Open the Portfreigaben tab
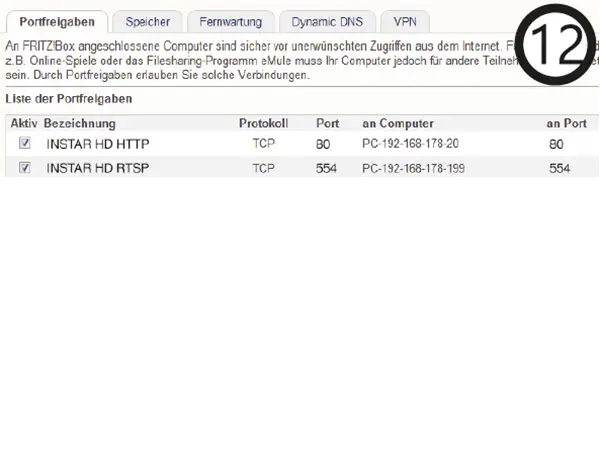 (x=57, y=21)
